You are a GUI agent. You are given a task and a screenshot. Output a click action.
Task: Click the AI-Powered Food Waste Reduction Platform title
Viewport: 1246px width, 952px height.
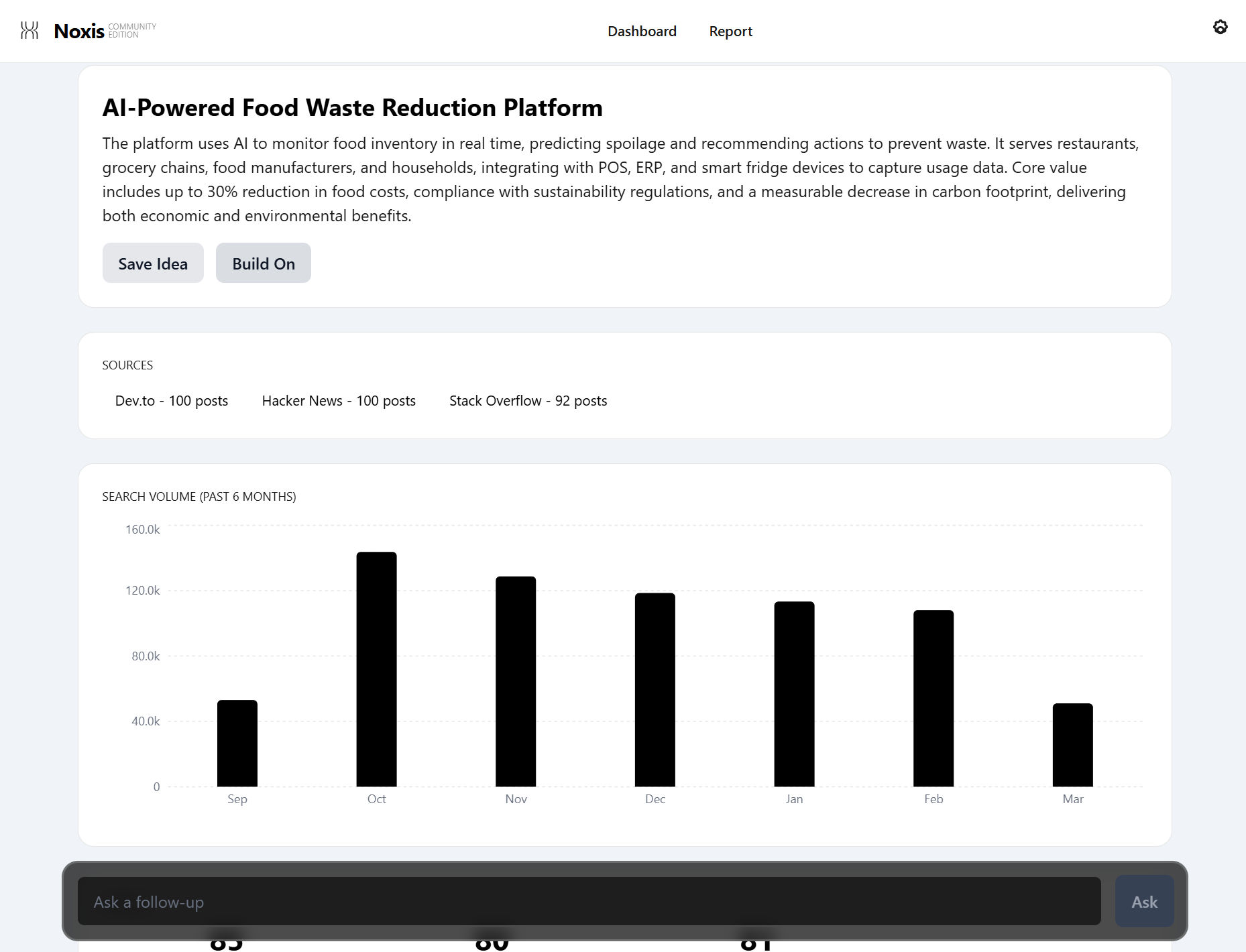(x=351, y=107)
